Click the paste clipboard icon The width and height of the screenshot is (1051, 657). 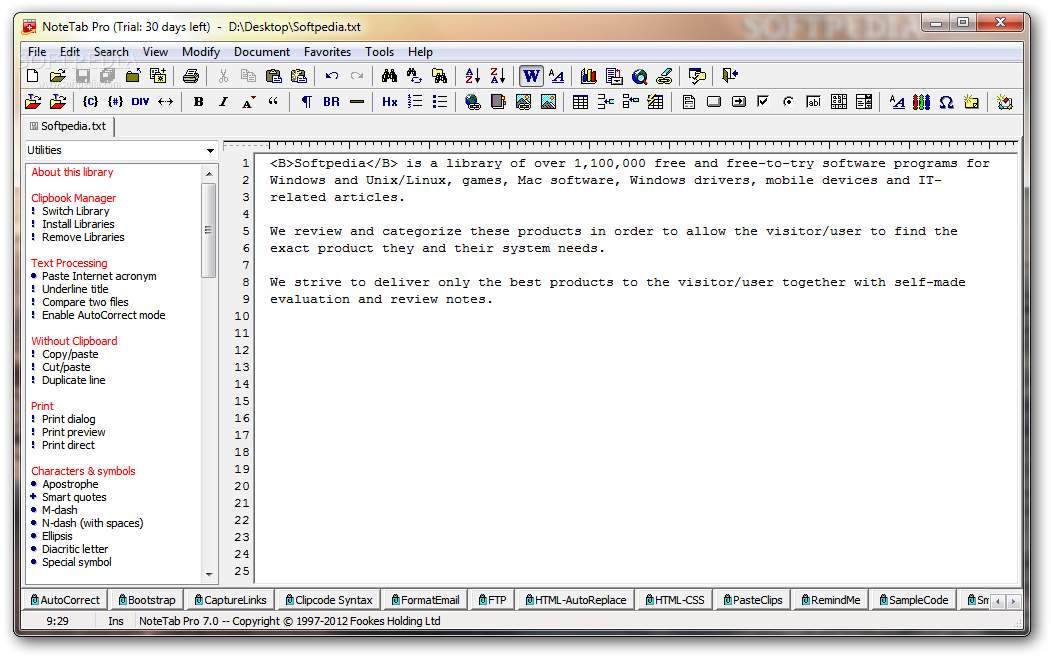(x=273, y=76)
